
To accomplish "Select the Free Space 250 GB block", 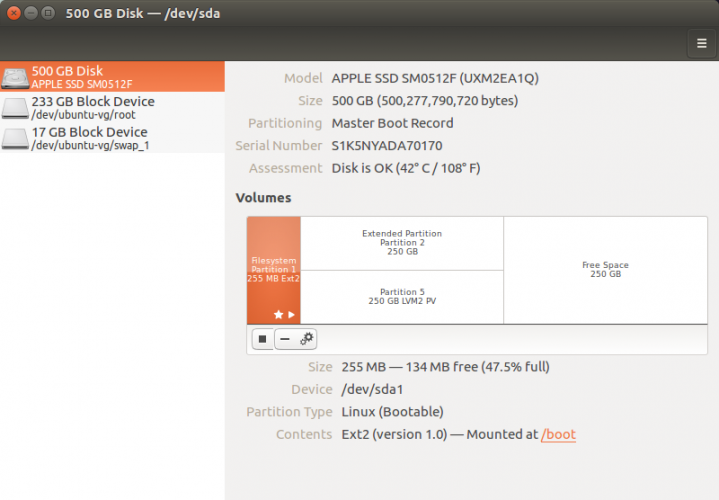I will click(605, 270).
